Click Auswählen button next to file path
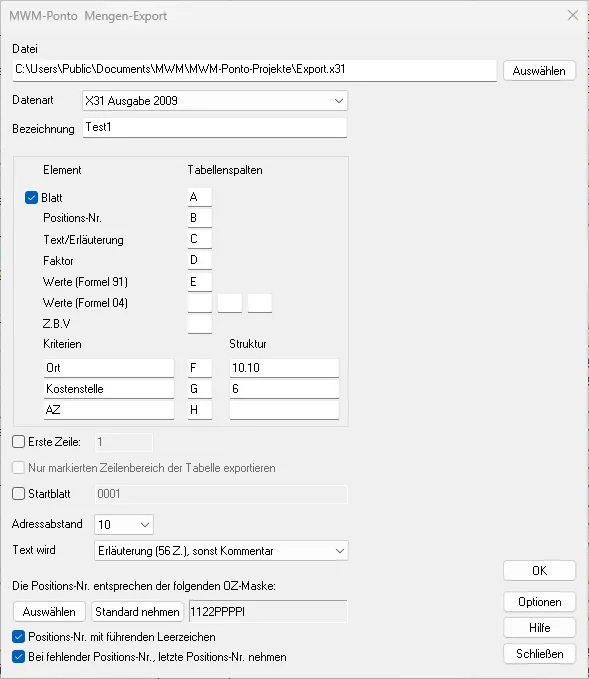 [539, 71]
